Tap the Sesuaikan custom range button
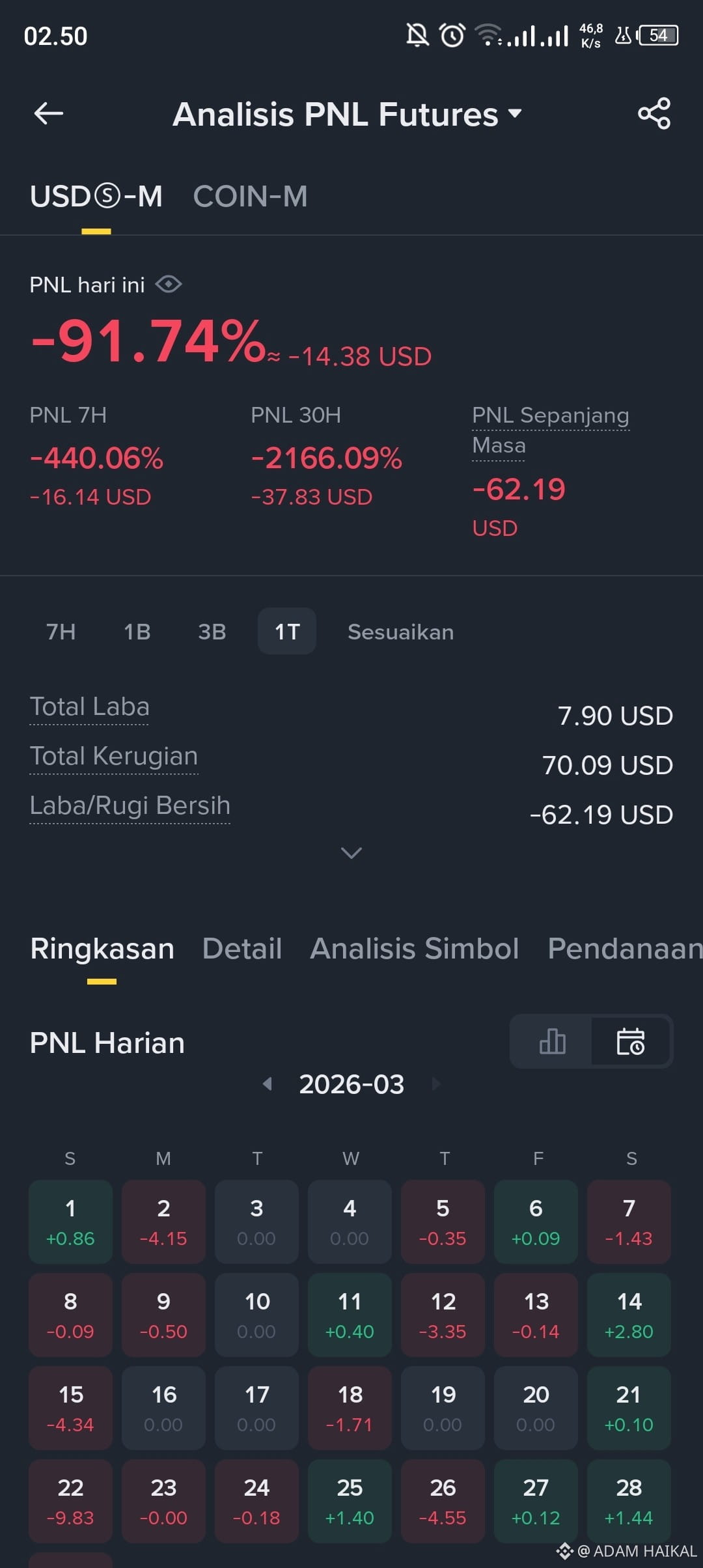 click(x=400, y=632)
